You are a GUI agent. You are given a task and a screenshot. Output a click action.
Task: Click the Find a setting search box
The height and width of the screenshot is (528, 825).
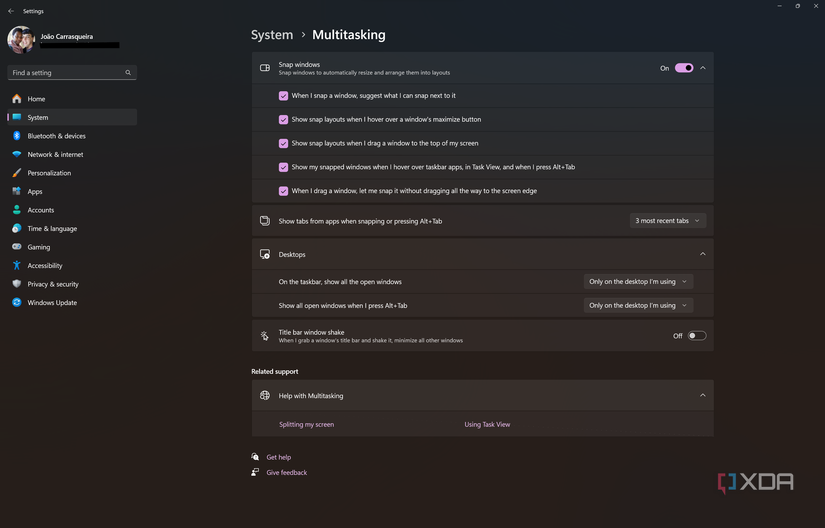[x=66, y=73]
